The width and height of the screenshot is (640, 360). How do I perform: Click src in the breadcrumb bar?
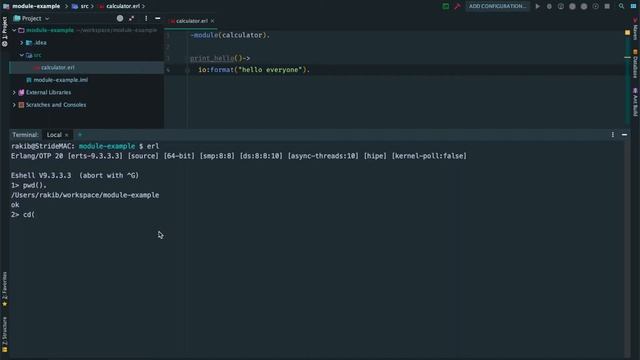84,6
